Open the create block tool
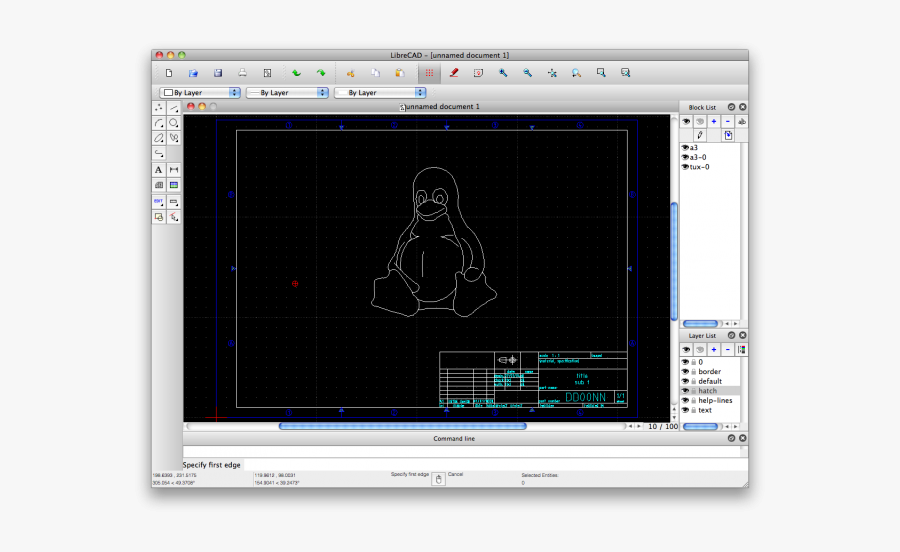 [x=159, y=217]
